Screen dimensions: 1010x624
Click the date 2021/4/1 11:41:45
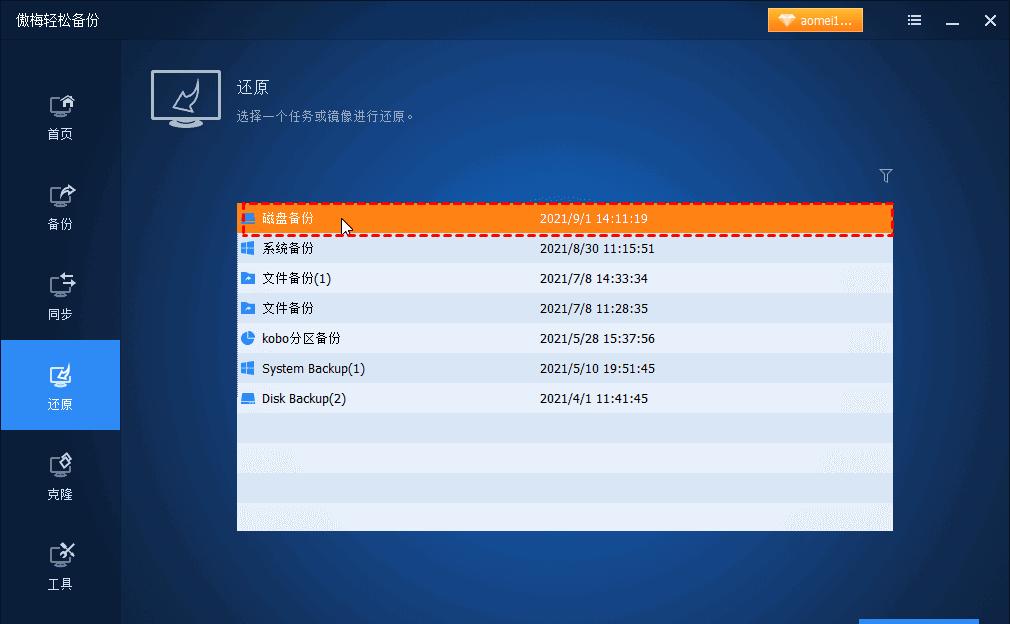pos(593,399)
